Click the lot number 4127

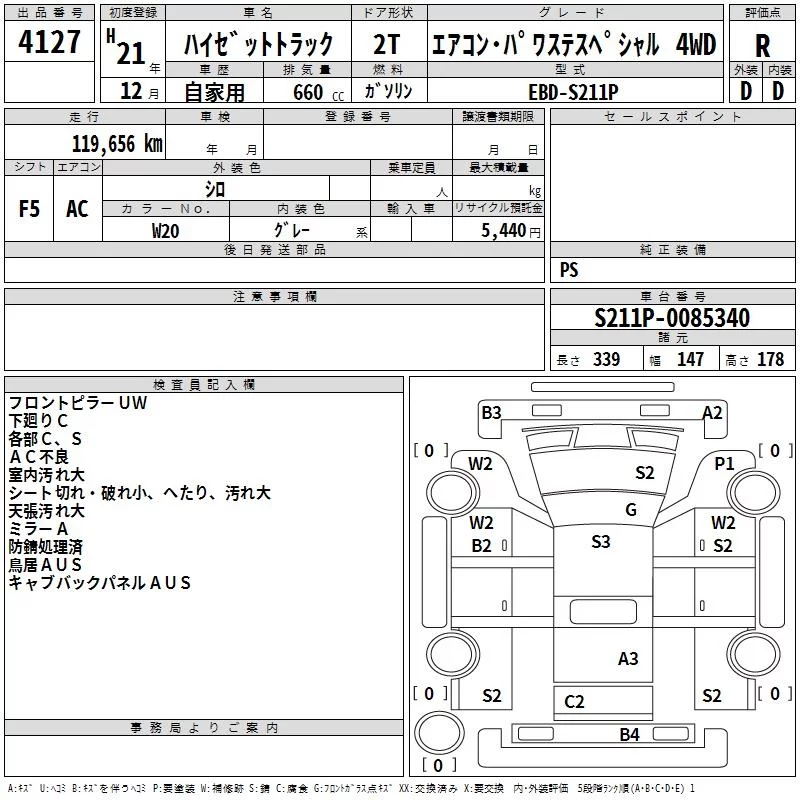49,42
